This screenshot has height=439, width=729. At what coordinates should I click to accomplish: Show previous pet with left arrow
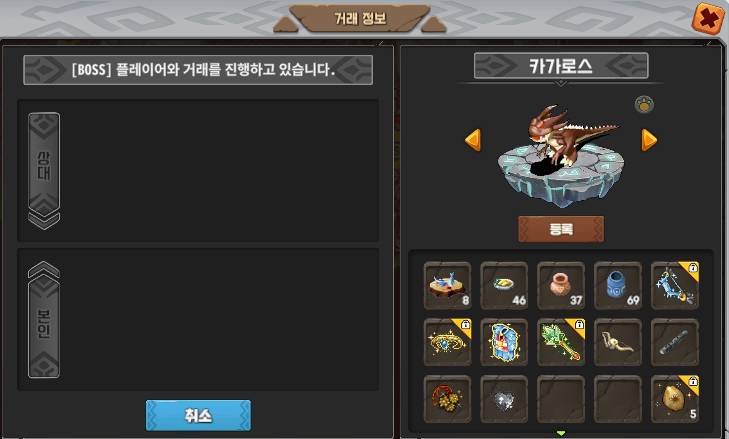[x=473, y=140]
